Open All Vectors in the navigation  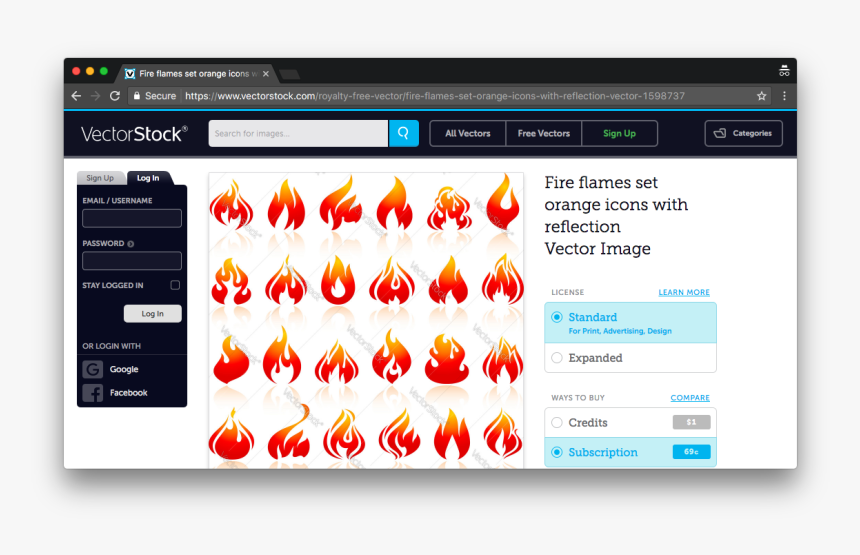[x=468, y=133]
